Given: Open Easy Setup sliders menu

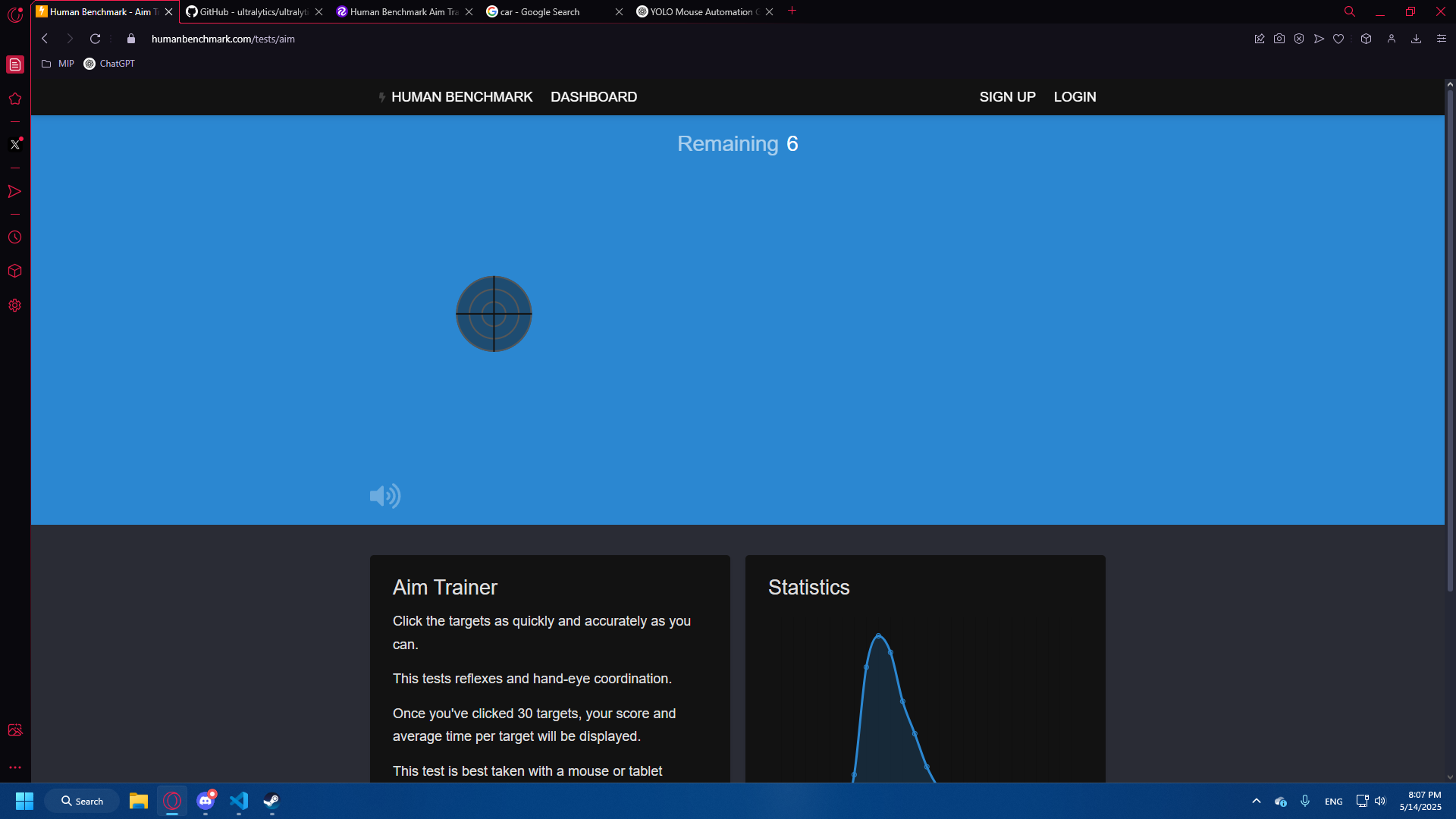Looking at the screenshot, I should pos(1441,39).
